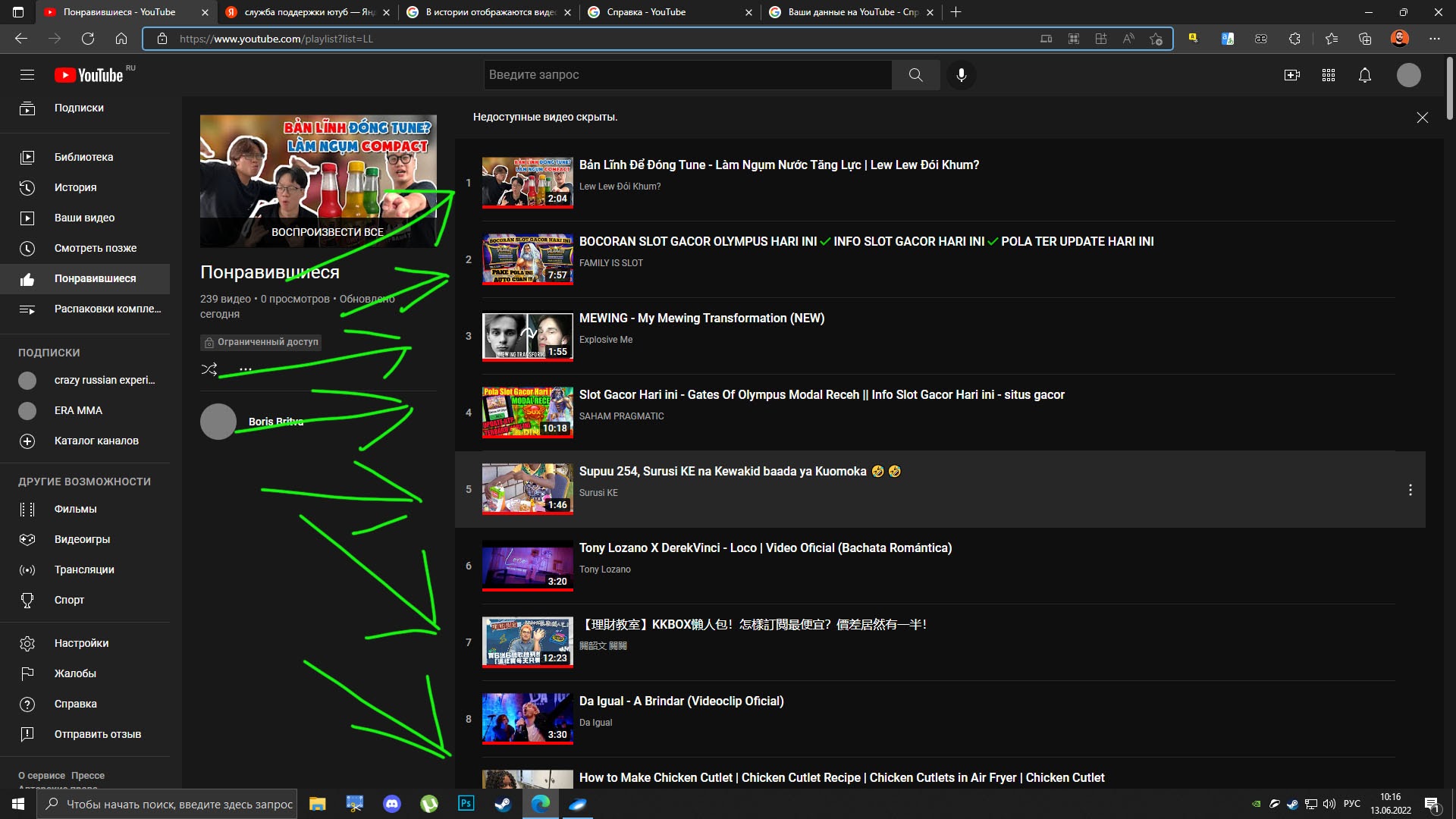Close the Понравившиеся YouTube tab
This screenshot has width=1456, height=819.
(205, 12)
